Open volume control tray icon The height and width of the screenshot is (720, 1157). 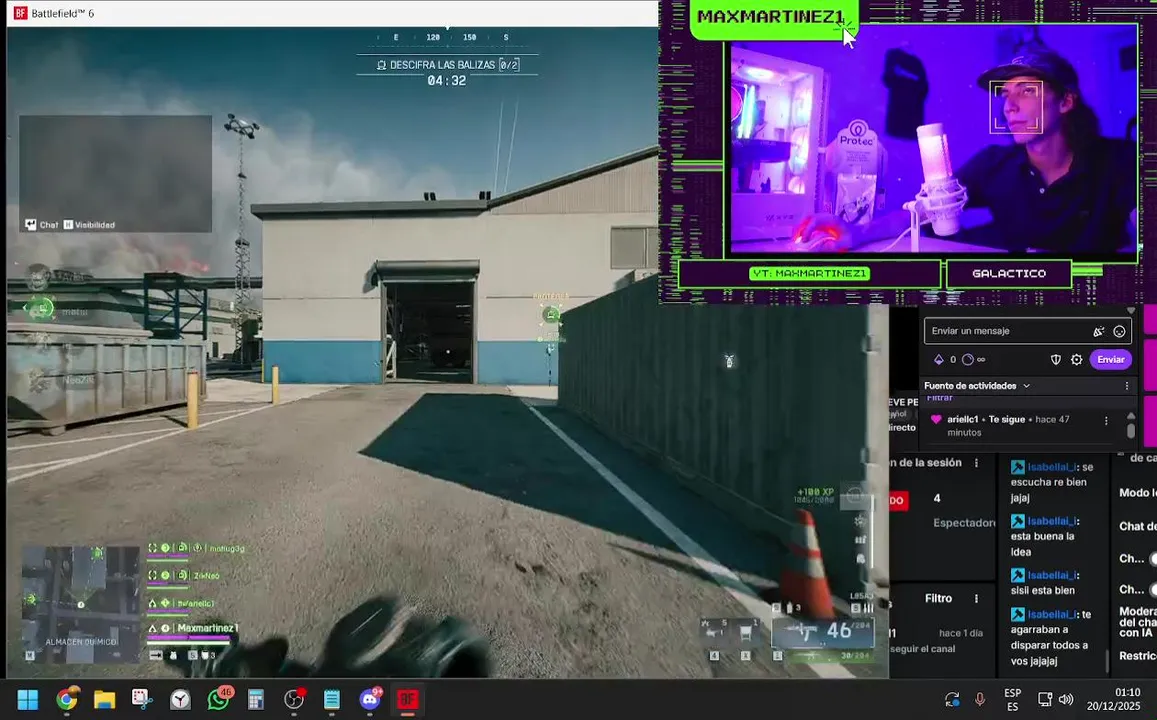pos(1066,699)
